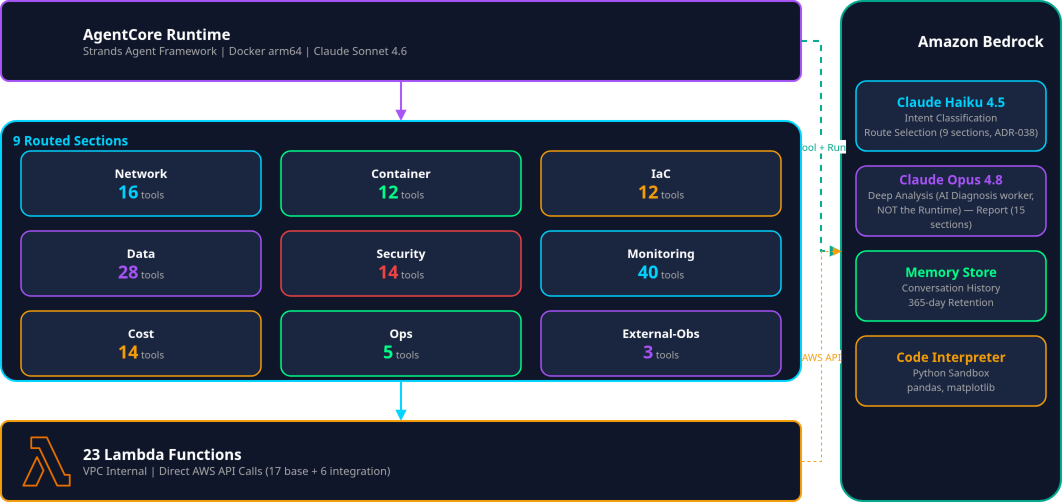Select the External-Obs 3 tools card
Image resolution: width=1064 pixels, height=504 pixels.
click(661, 343)
